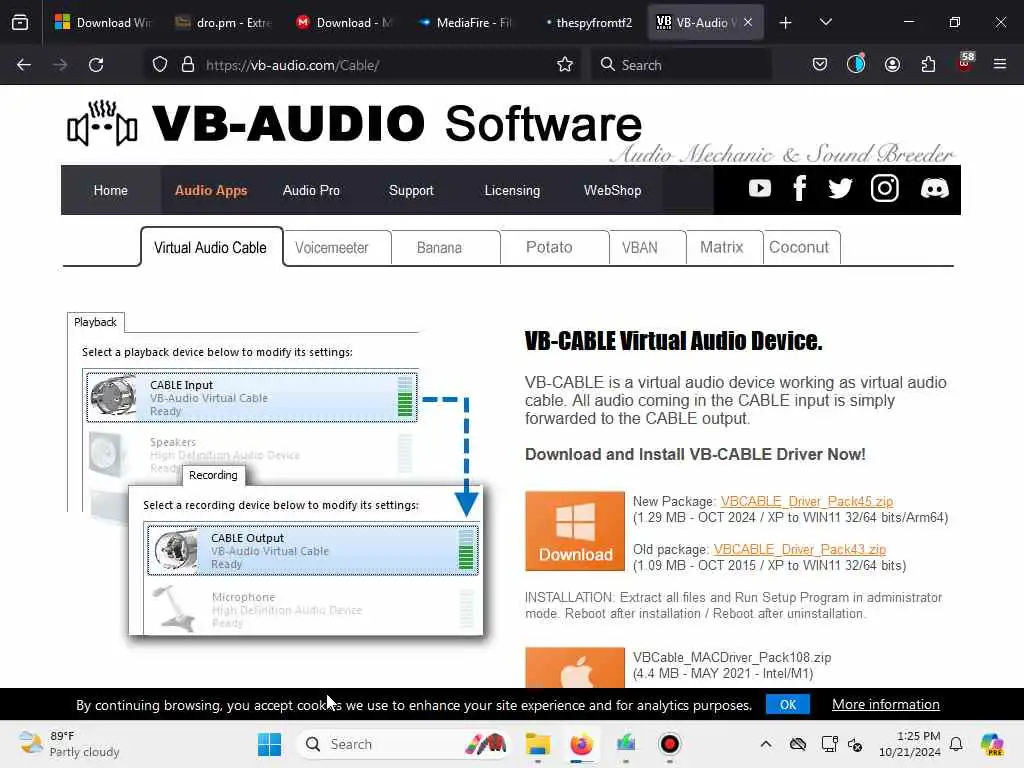Reload the page with refresh icon

coord(96,65)
